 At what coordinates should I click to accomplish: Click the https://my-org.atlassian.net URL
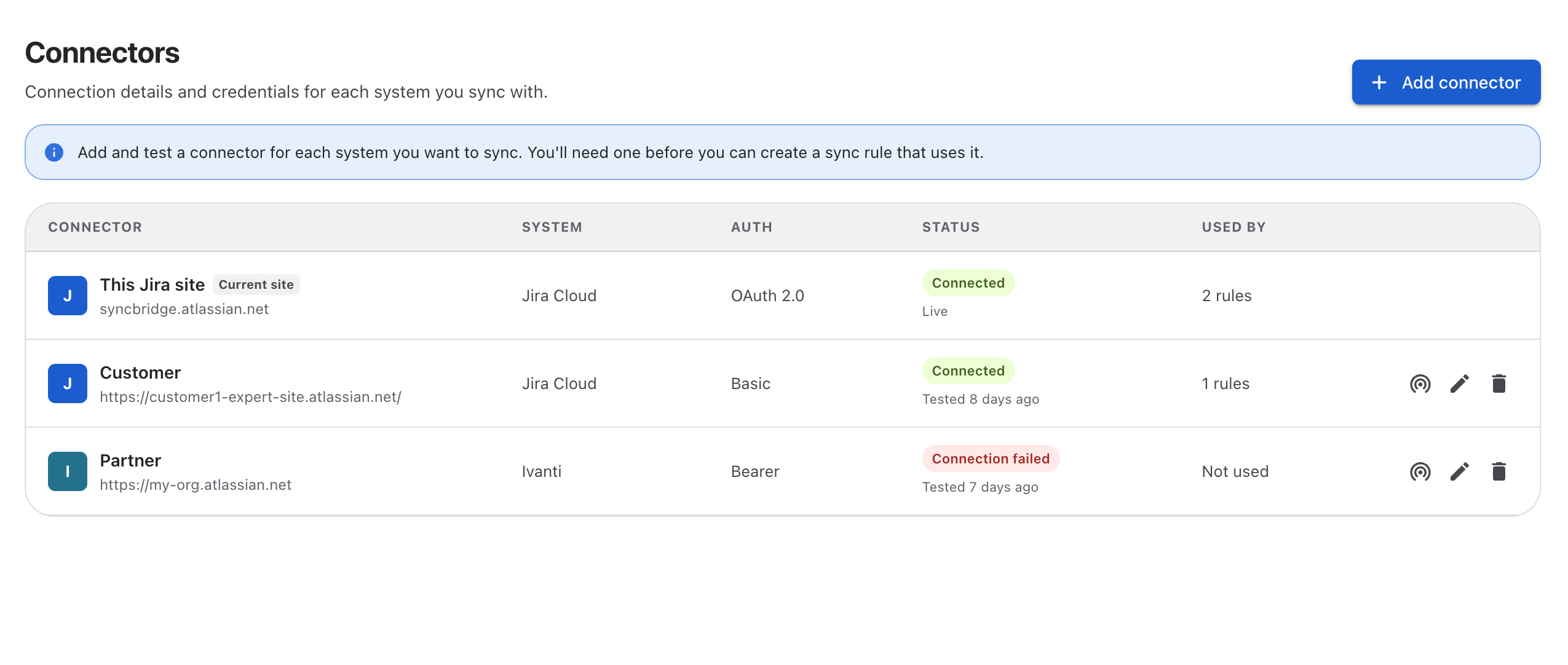[196, 485]
